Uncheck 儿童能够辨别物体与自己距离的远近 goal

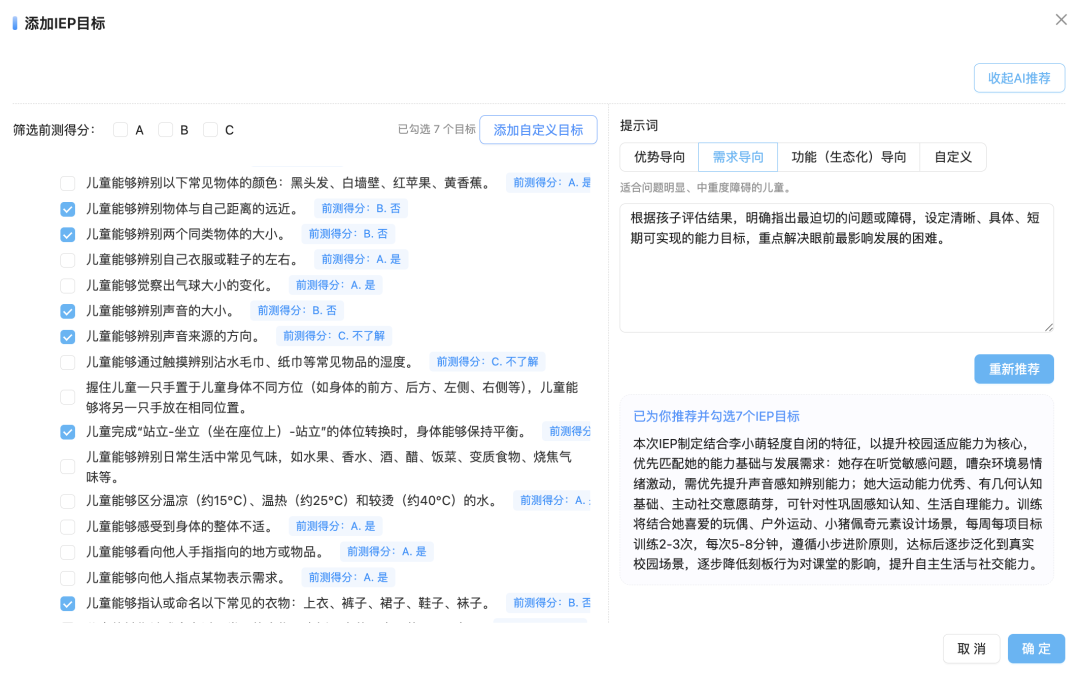tap(68, 209)
